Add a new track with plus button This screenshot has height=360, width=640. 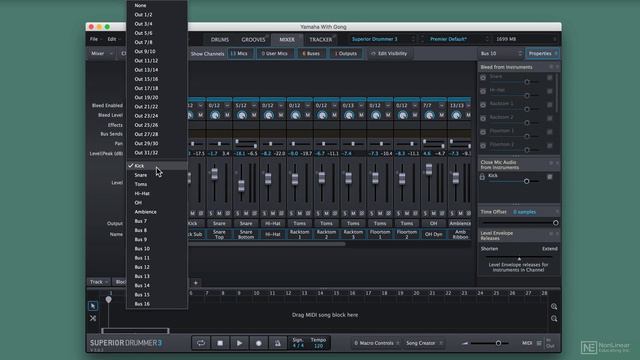click(196, 282)
